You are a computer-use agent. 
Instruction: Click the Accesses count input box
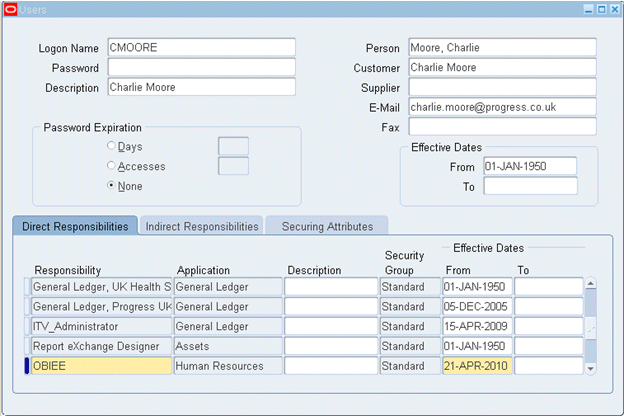(x=233, y=166)
